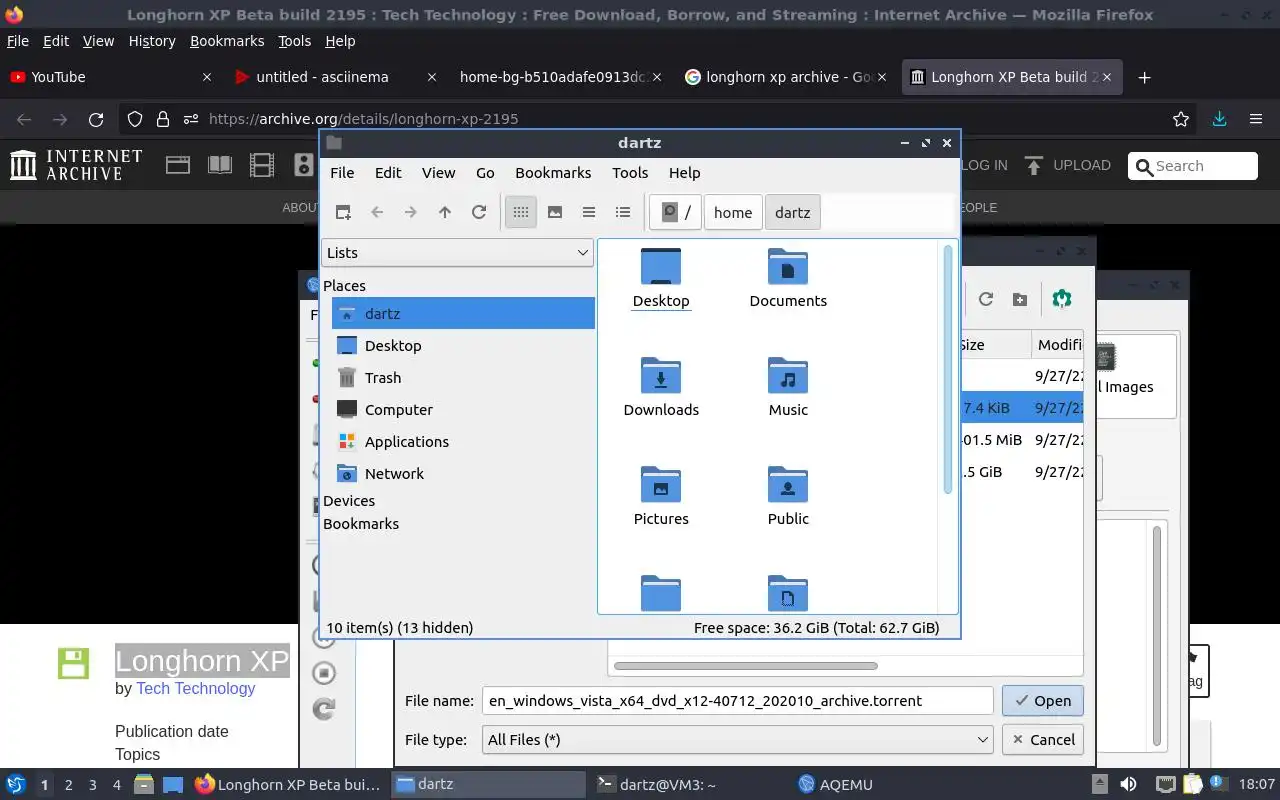
Task: Reload the page in Firefox
Action: tap(96, 119)
